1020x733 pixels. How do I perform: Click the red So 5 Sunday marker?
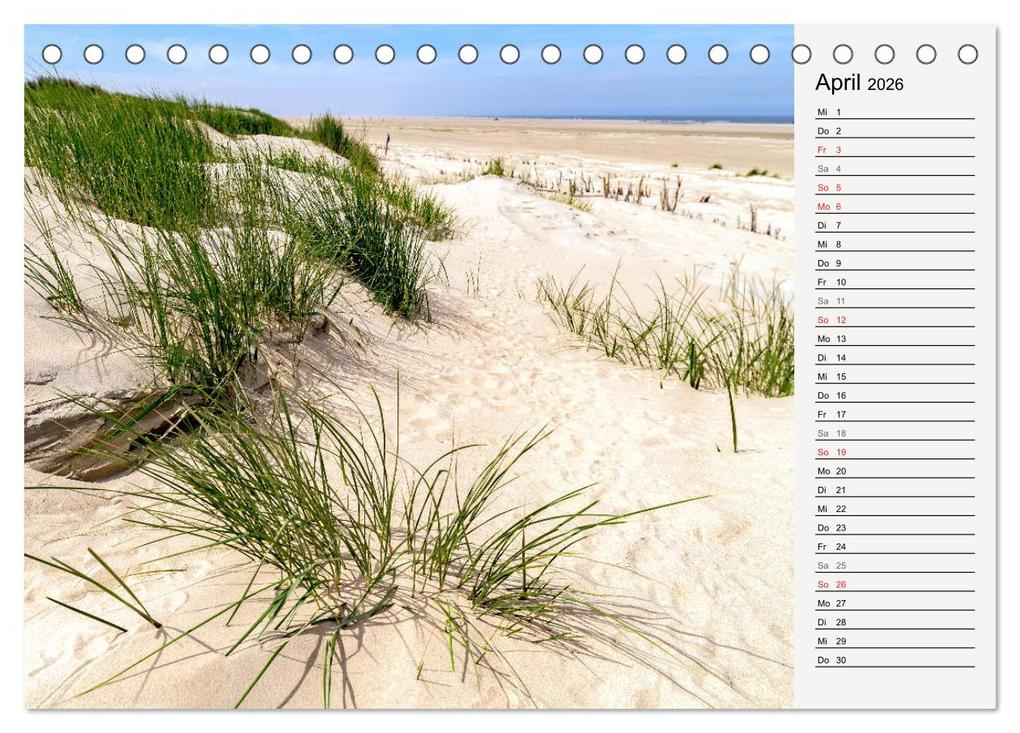(826, 187)
